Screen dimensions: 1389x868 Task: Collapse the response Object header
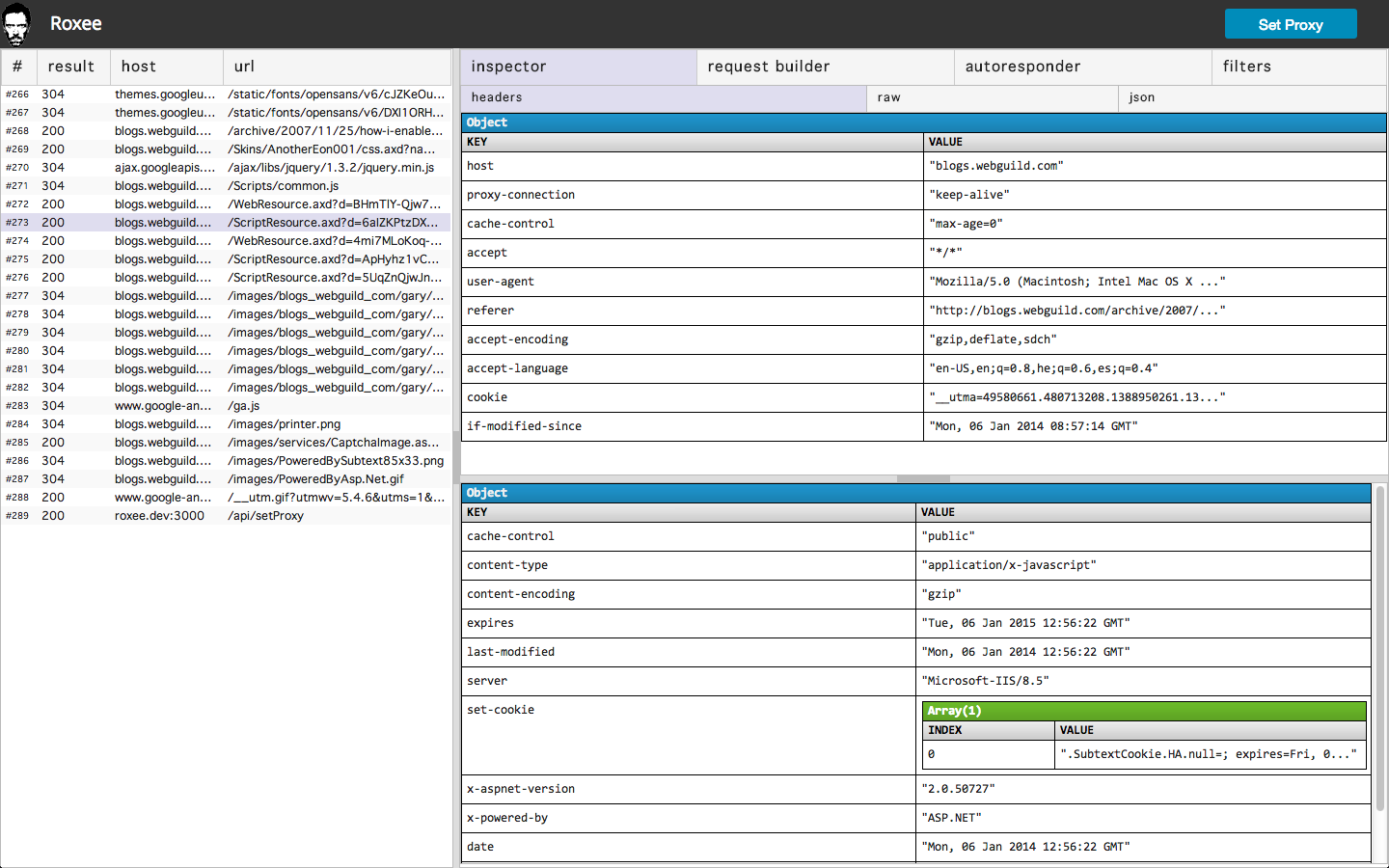tap(915, 493)
